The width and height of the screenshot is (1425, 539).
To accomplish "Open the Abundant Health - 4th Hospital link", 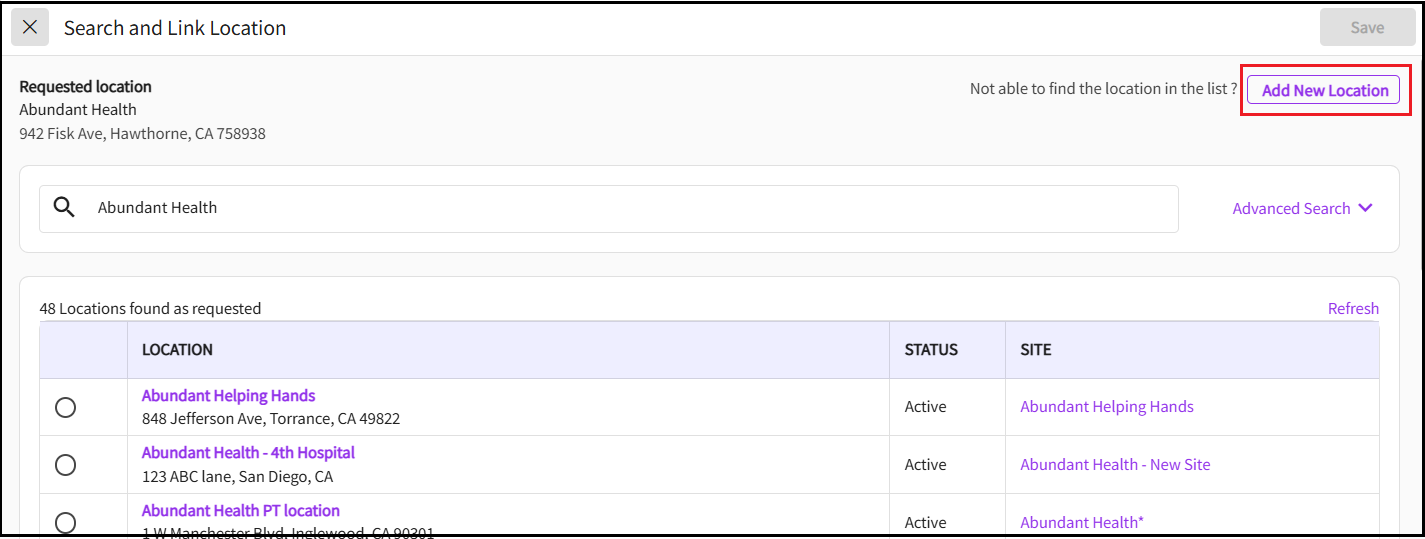I will click(x=248, y=453).
